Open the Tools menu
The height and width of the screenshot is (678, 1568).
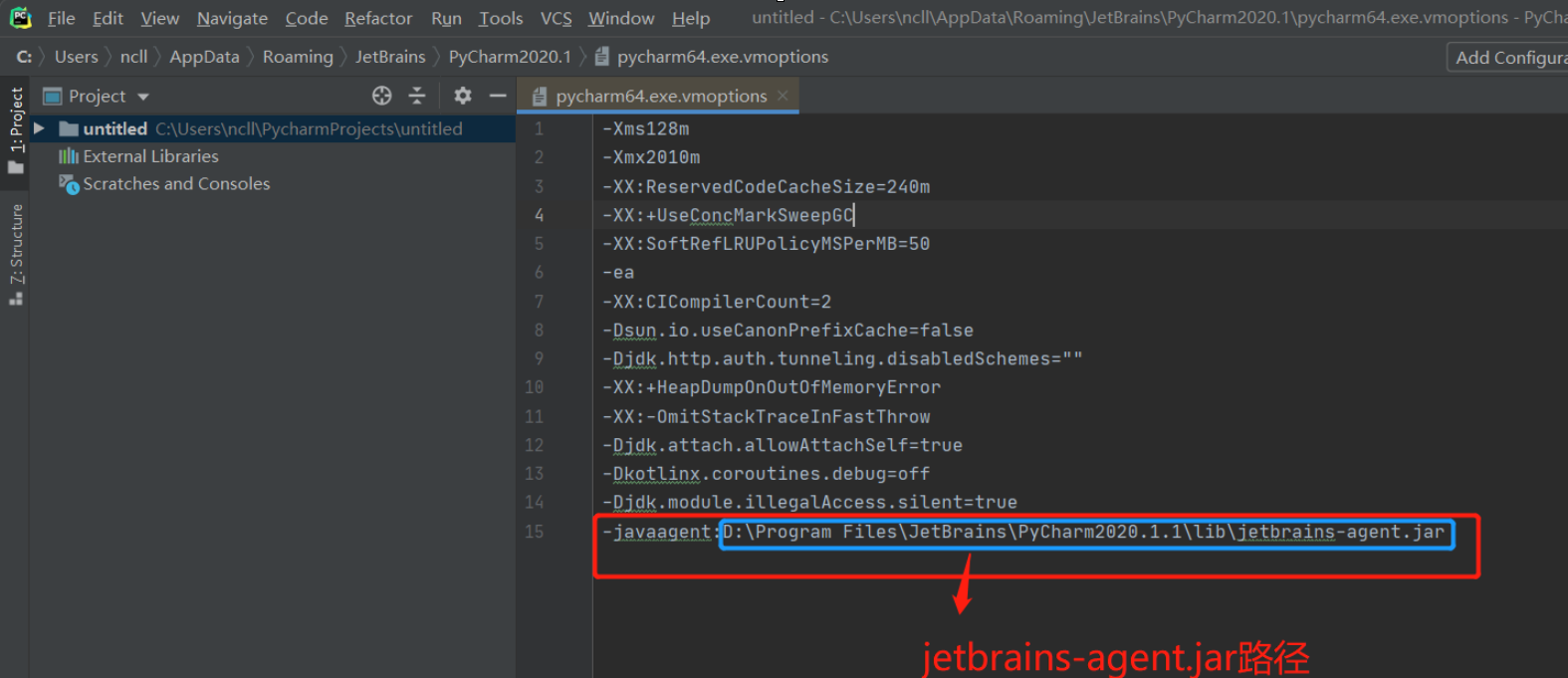pyautogui.click(x=500, y=18)
